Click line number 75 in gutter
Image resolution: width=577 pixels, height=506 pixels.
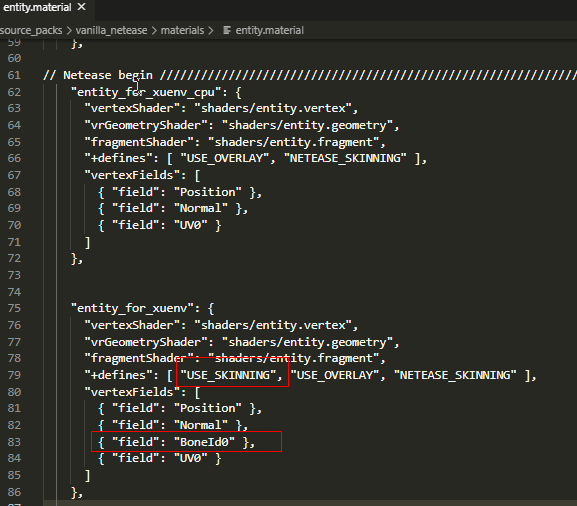click(x=14, y=308)
